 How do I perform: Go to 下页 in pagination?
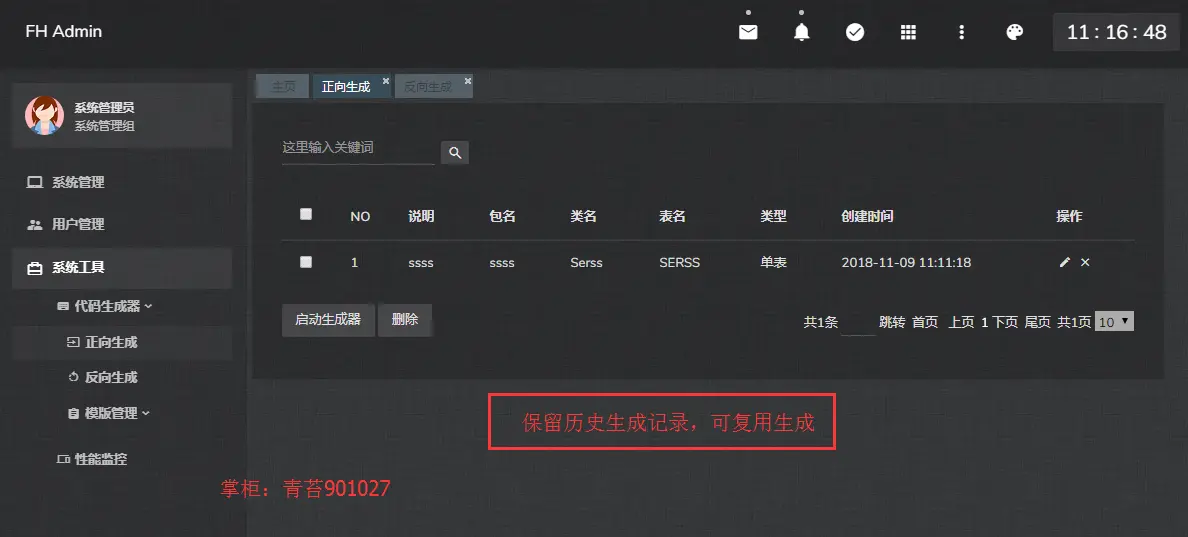[1005, 322]
